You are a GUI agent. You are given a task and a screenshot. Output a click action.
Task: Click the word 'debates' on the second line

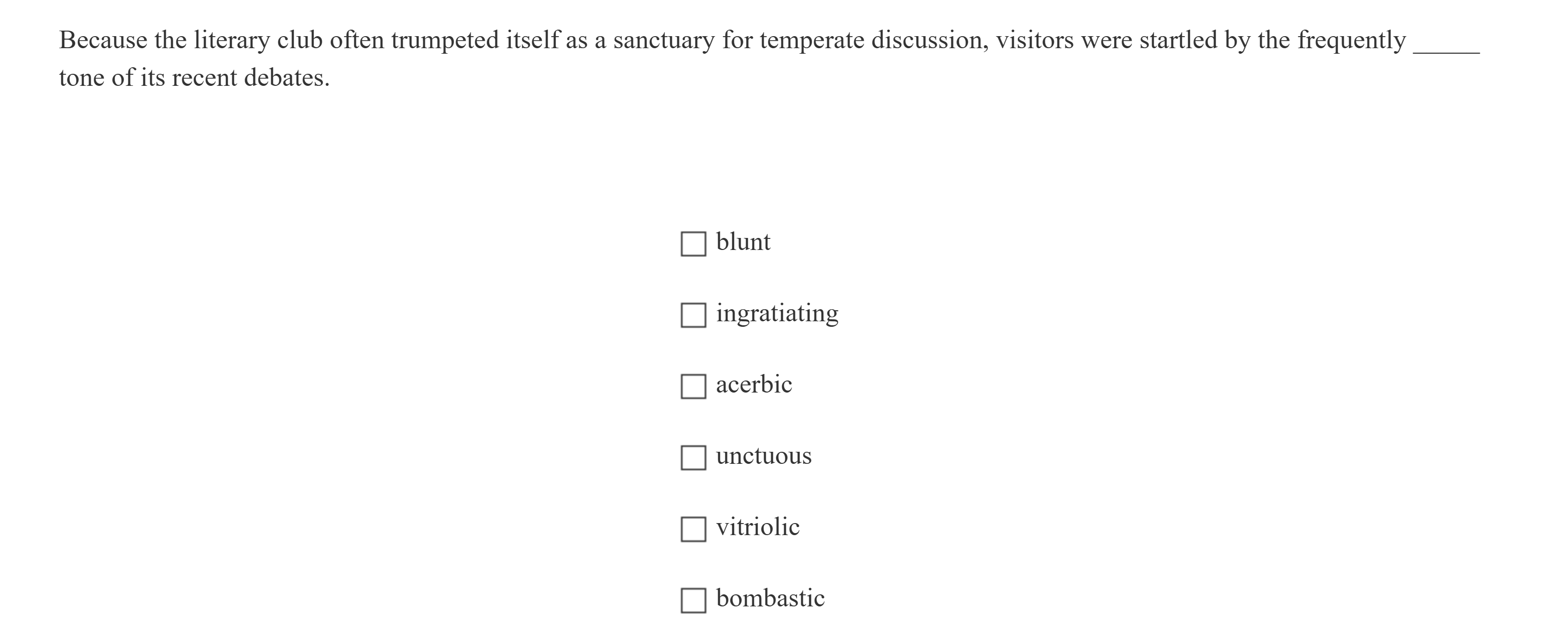[284, 78]
